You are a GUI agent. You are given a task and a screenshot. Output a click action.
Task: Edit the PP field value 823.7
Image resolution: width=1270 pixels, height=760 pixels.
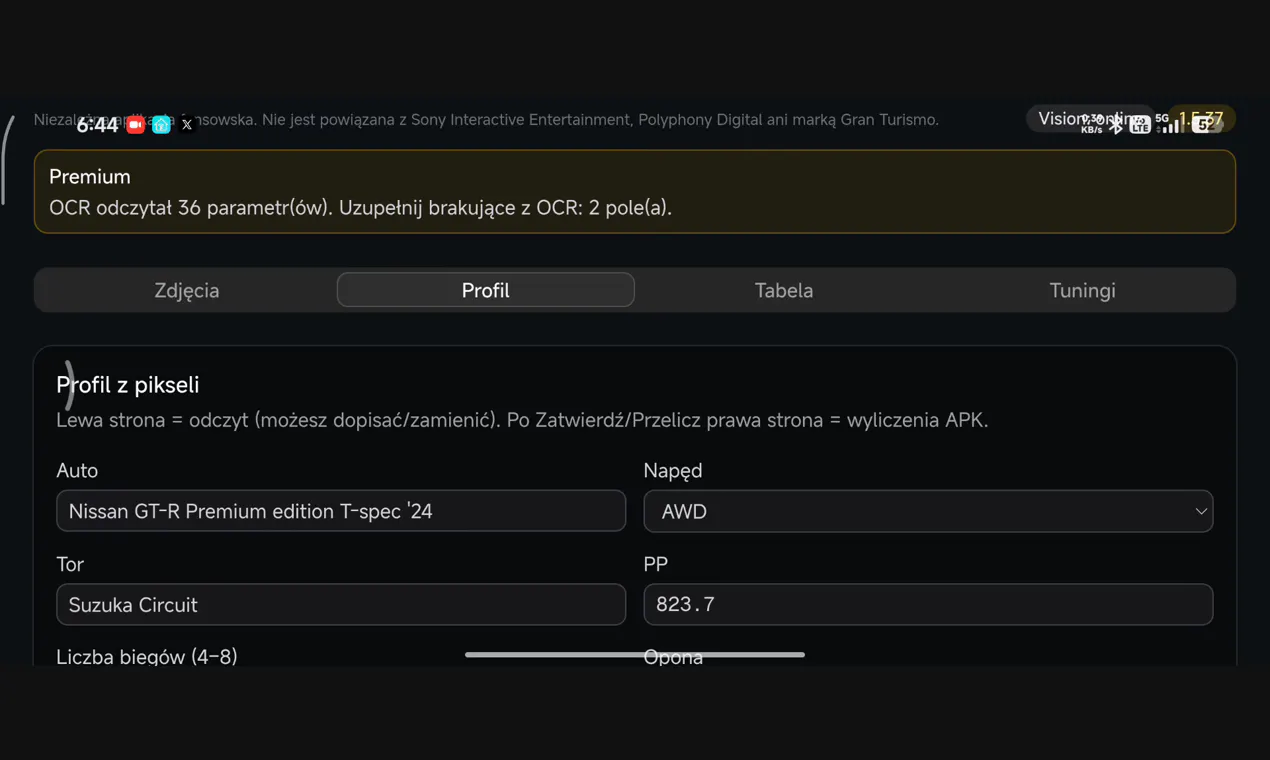[928, 605]
